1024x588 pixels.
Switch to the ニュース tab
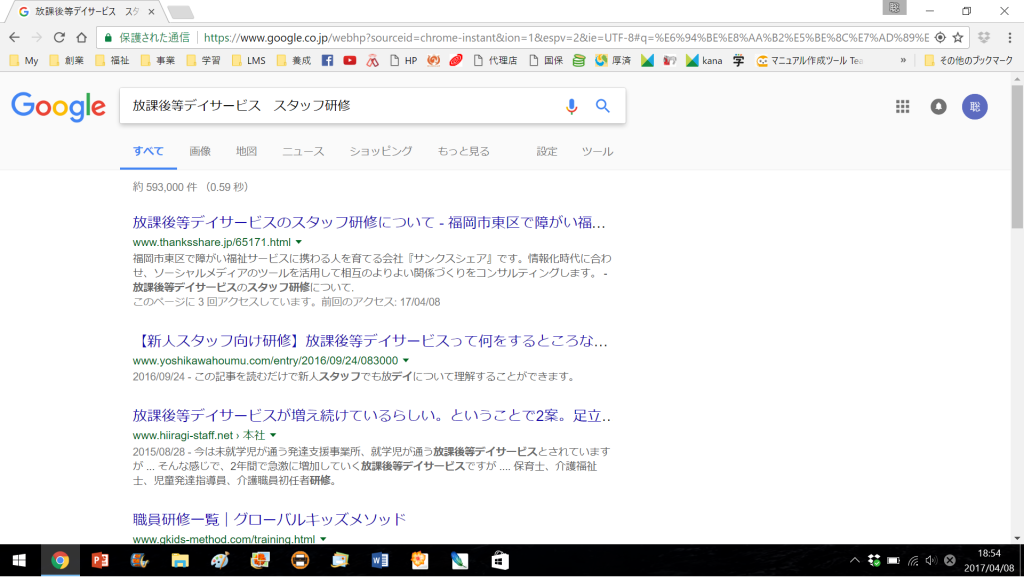[x=303, y=152]
